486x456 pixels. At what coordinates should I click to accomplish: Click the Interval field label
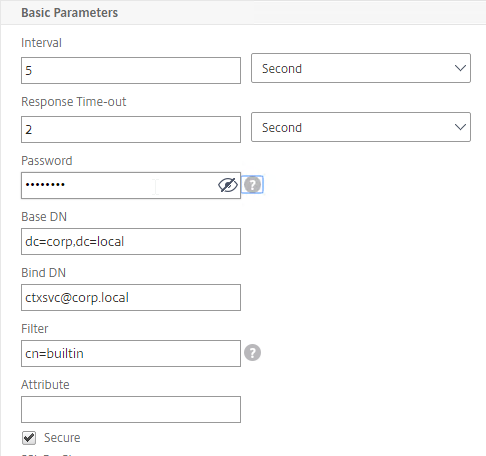(x=41, y=43)
